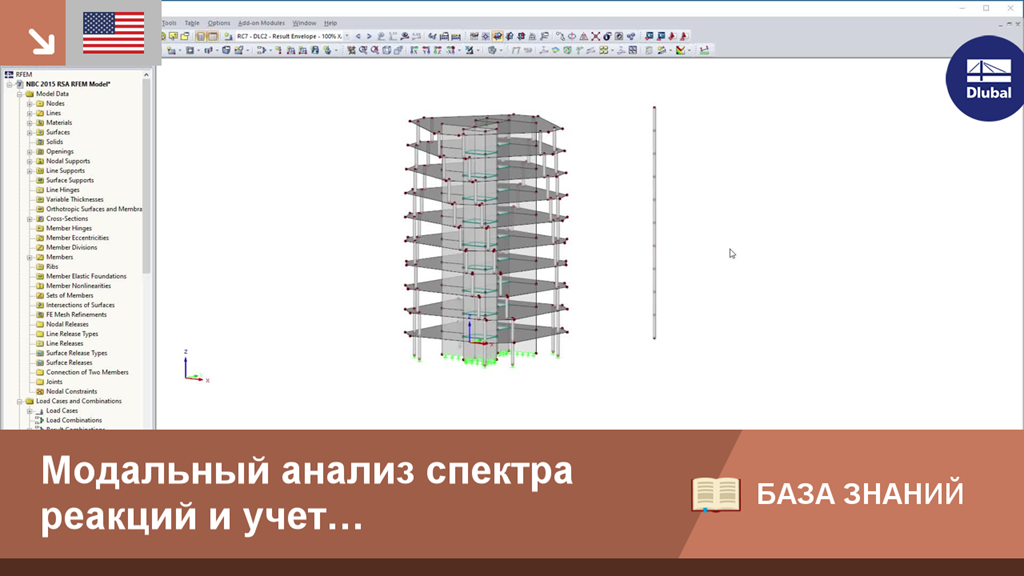Screen dimensions: 1024x576
Task: Expand the Materials tree node
Action: coord(29,123)
